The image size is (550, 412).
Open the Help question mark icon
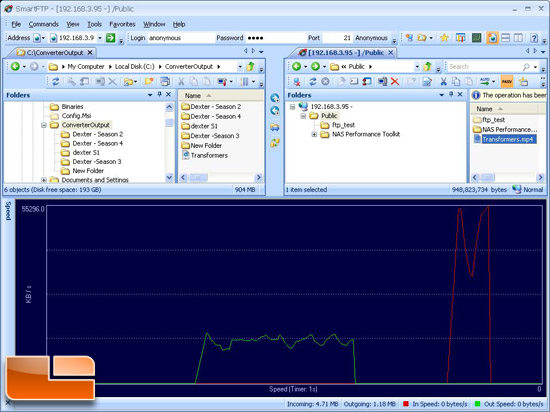tap(534, 38)
